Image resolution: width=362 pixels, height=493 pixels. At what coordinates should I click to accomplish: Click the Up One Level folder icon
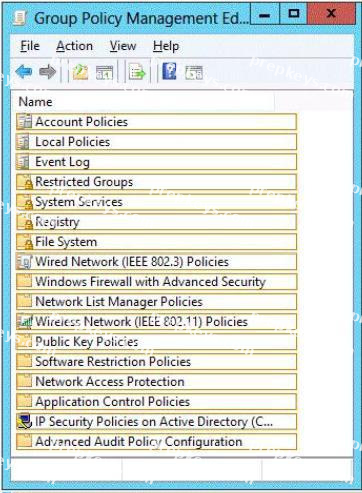point(80,72)
